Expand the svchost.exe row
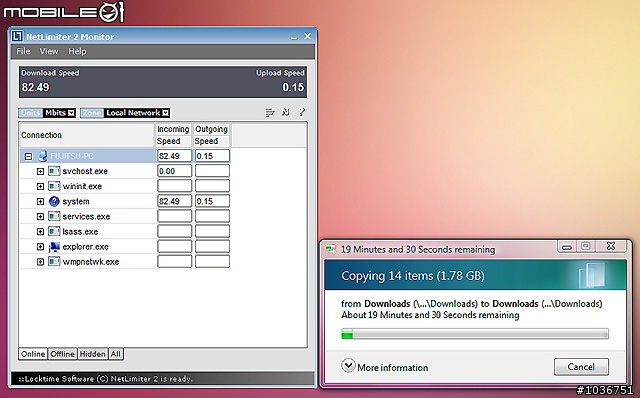 click(40, 171)
